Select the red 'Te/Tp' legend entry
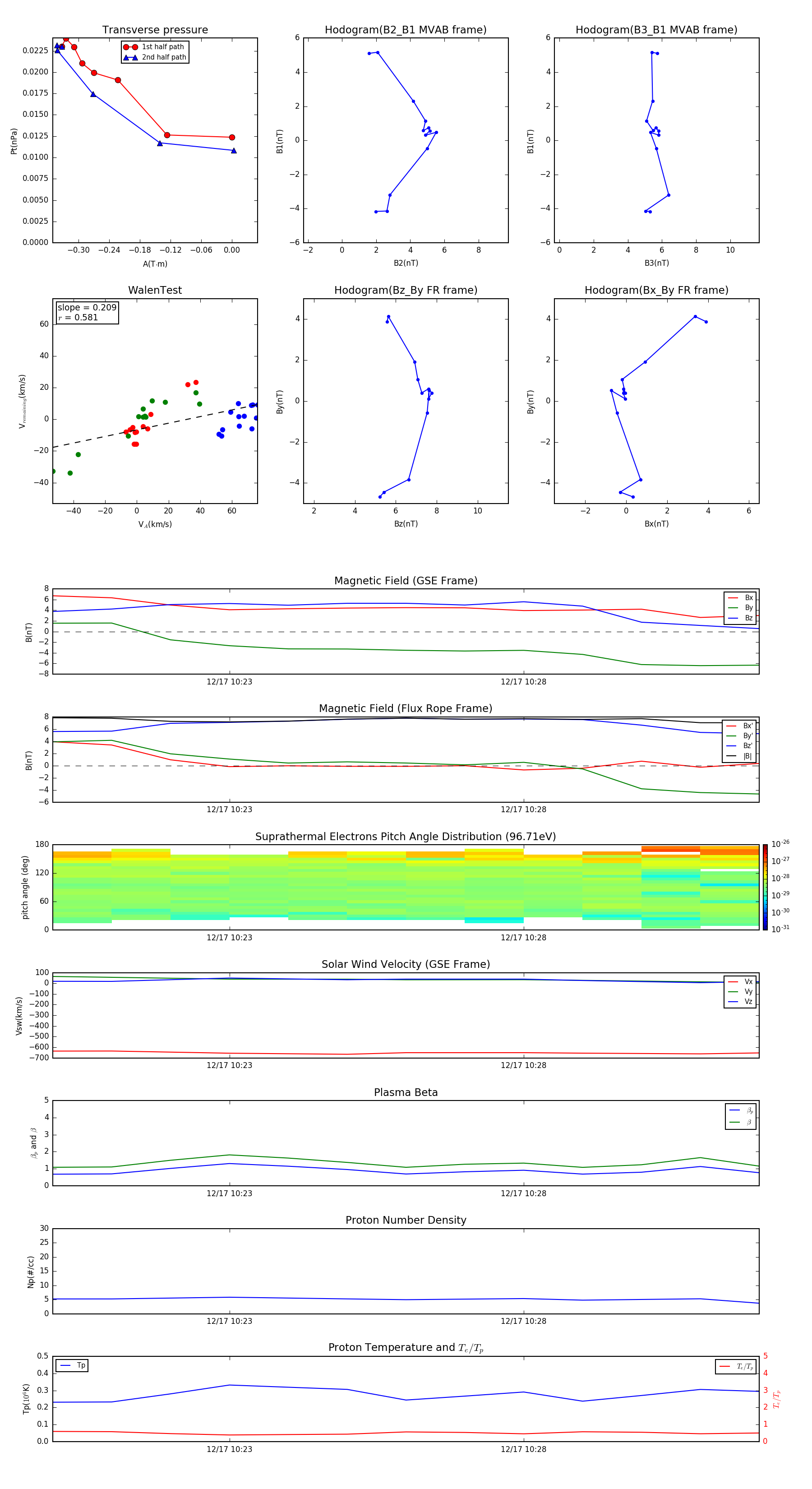Image resolution: width=812 pixels, height=1489 pixels. click(736, 1366)
